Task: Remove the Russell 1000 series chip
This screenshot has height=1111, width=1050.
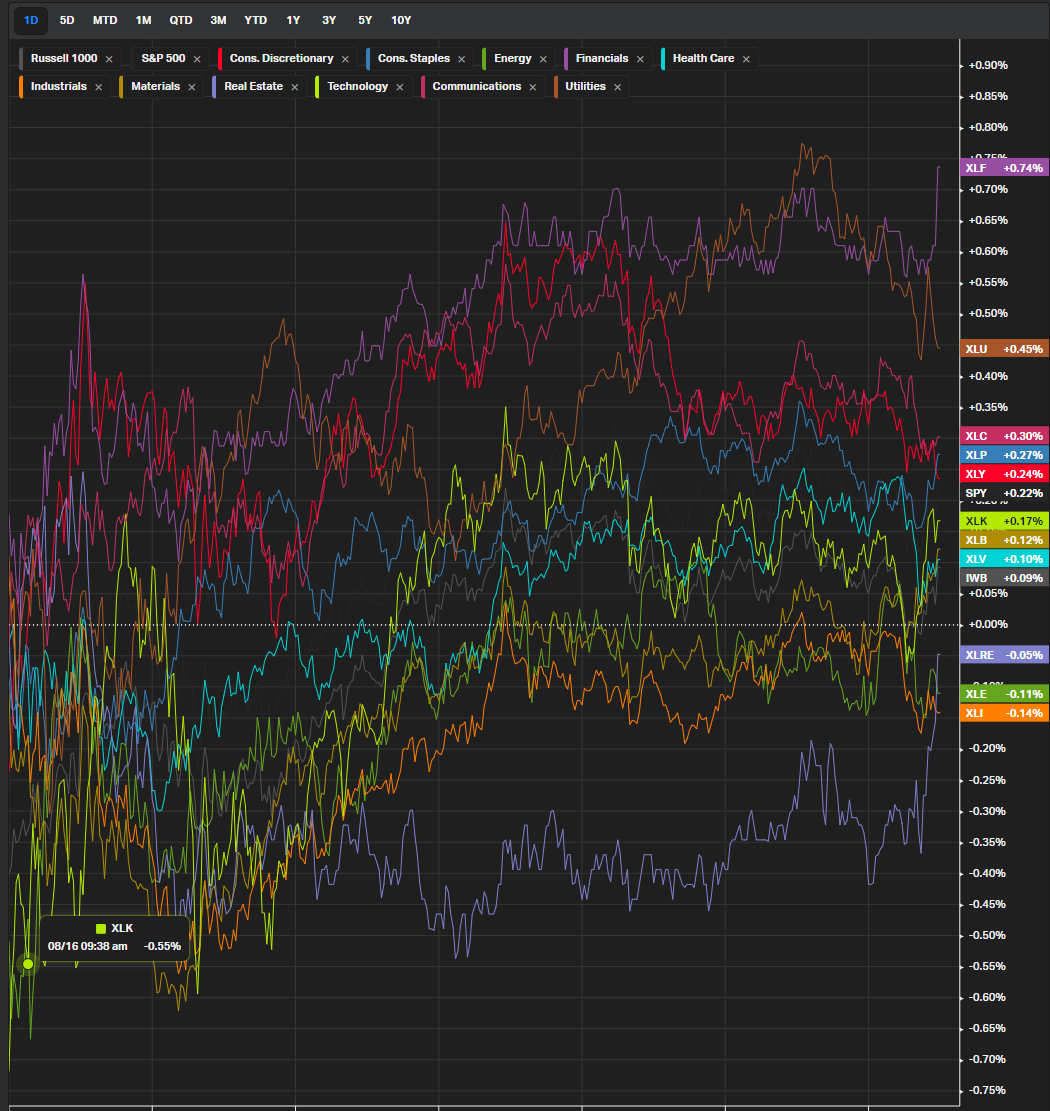Action: click(109, 59)
